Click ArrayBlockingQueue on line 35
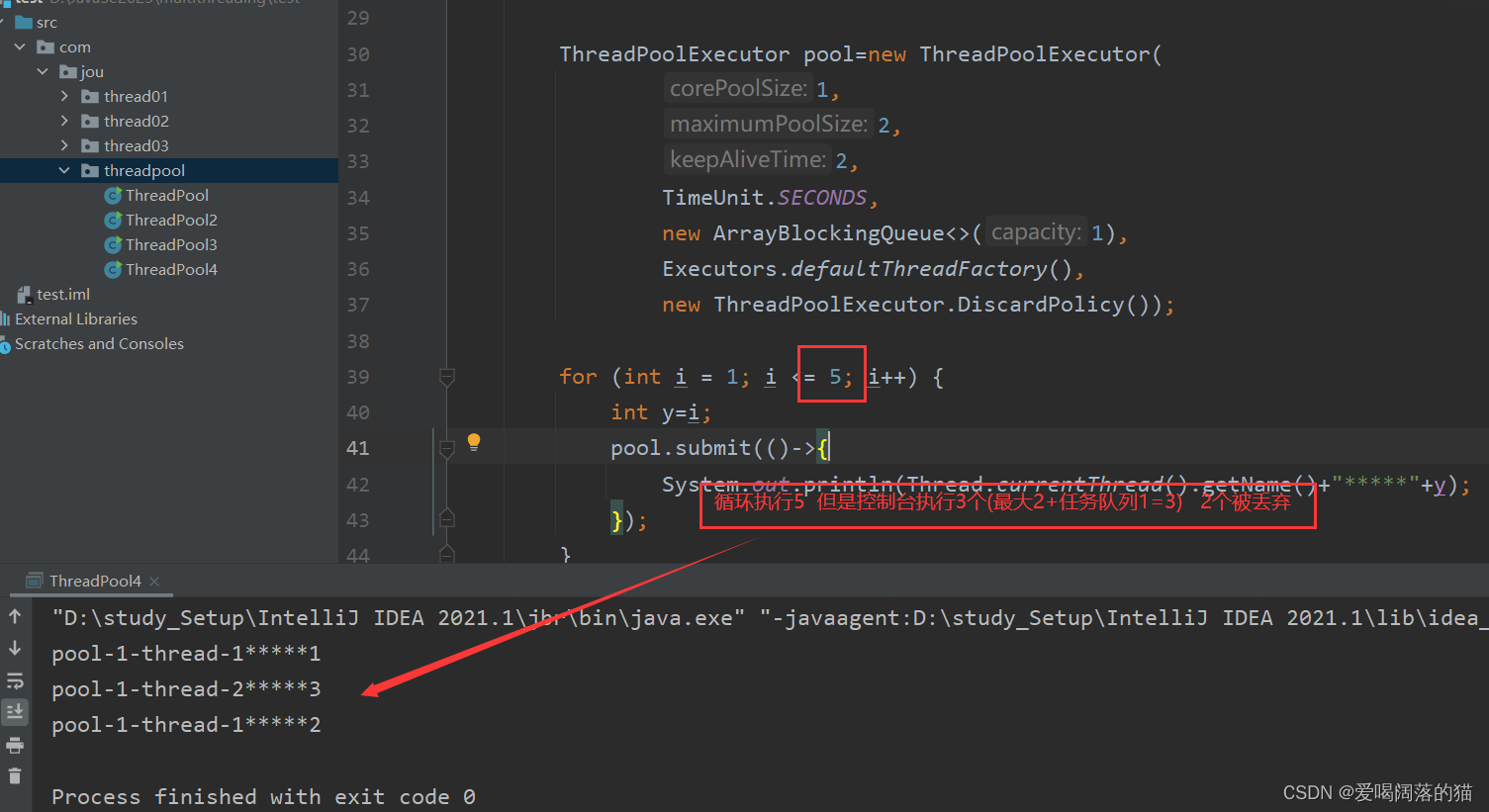The height and width of the screenshot is (812, 1489). tap(829, 232)
